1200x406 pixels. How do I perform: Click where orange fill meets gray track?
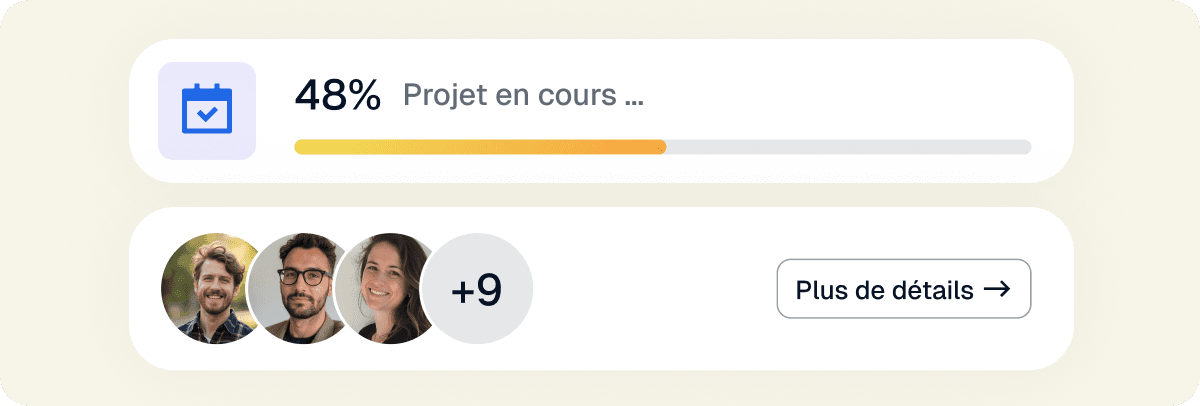point(665,147)
